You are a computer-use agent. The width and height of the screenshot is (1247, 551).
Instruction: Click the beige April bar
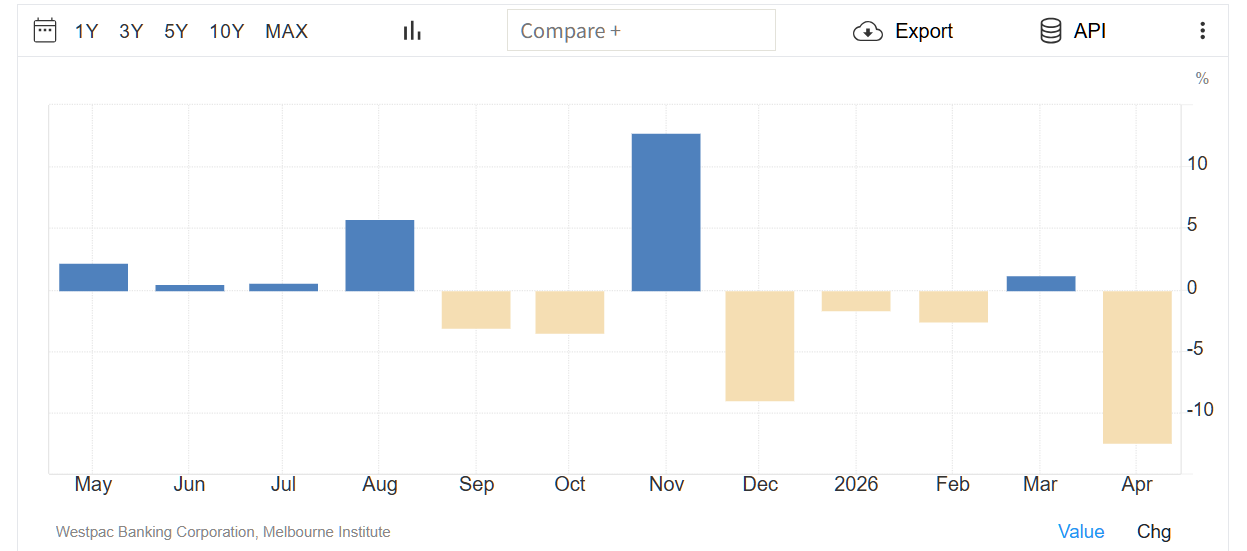[x=1137, y=366]
